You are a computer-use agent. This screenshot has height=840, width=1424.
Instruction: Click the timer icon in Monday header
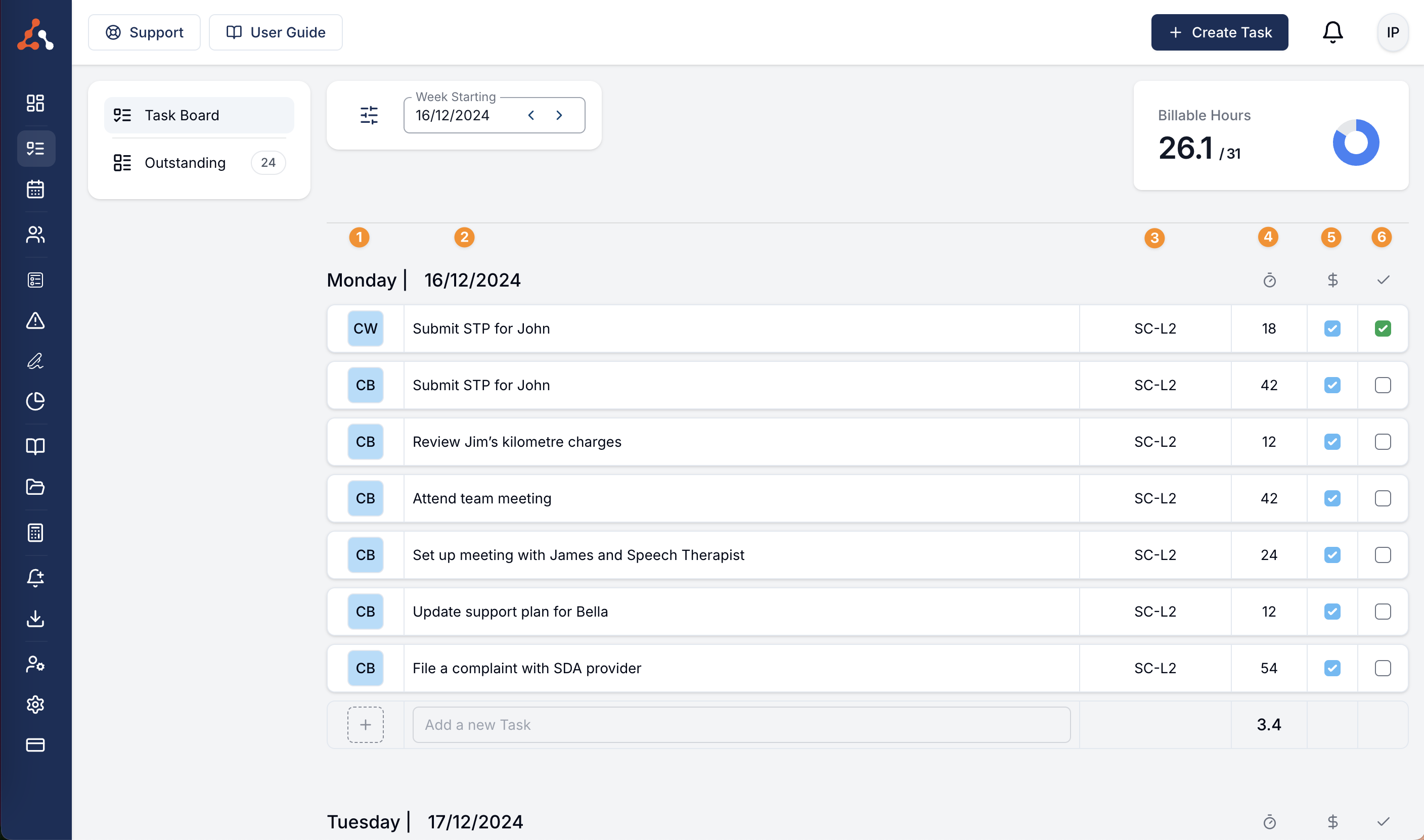1269,279
